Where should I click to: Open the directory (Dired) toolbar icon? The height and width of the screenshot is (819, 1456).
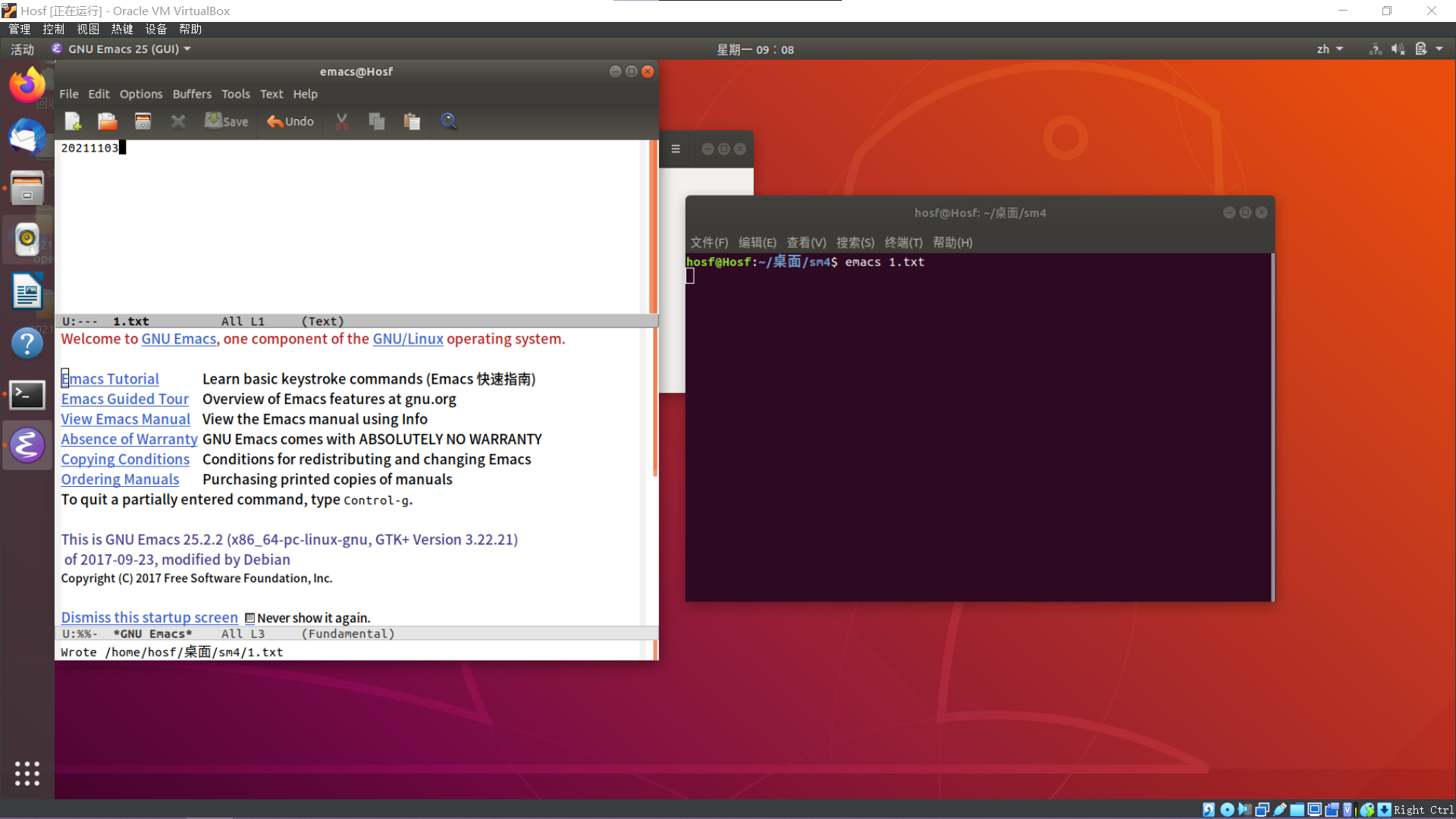[143, 121]
